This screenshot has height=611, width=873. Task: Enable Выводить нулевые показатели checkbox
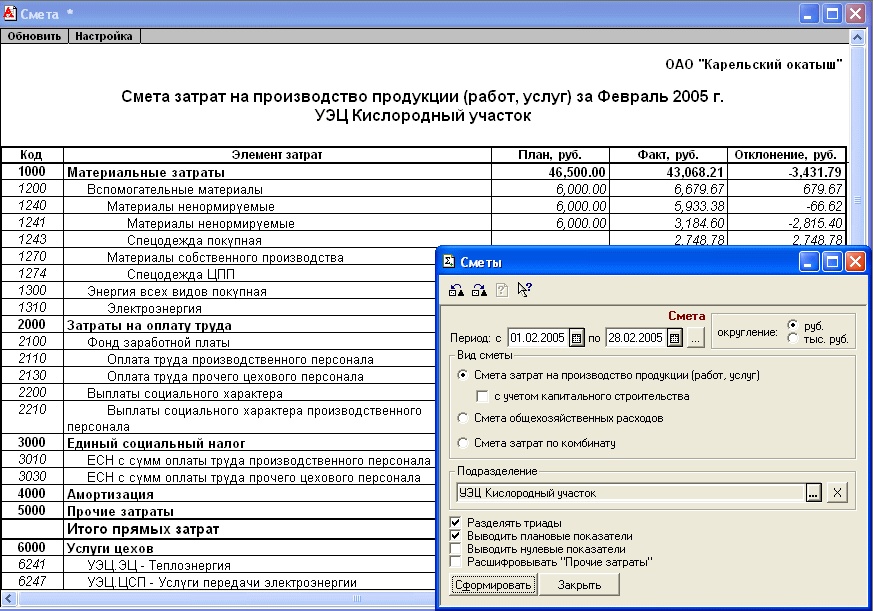tap(457, 549)
